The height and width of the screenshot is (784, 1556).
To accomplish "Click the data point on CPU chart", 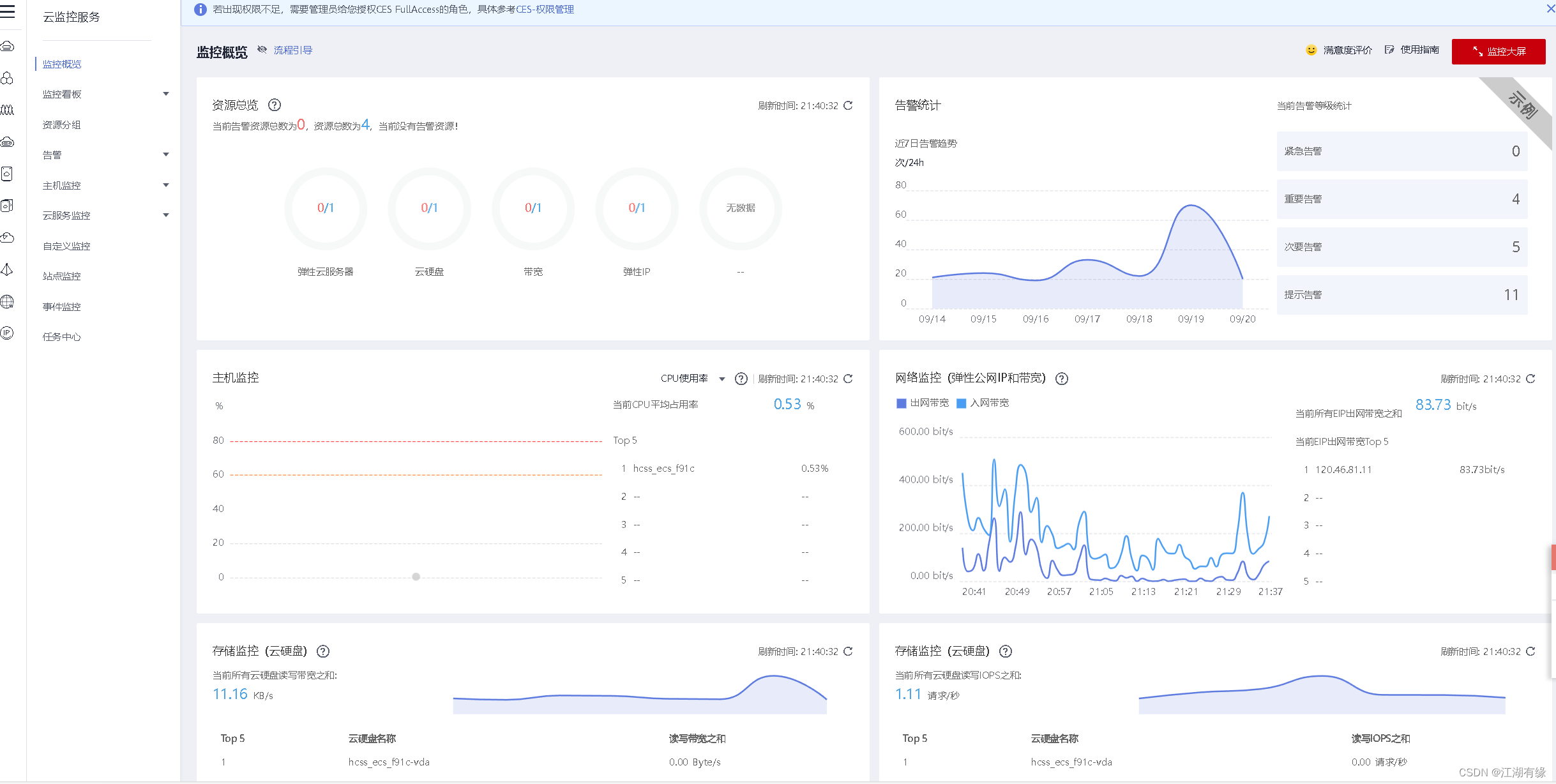I will point(416,577).
